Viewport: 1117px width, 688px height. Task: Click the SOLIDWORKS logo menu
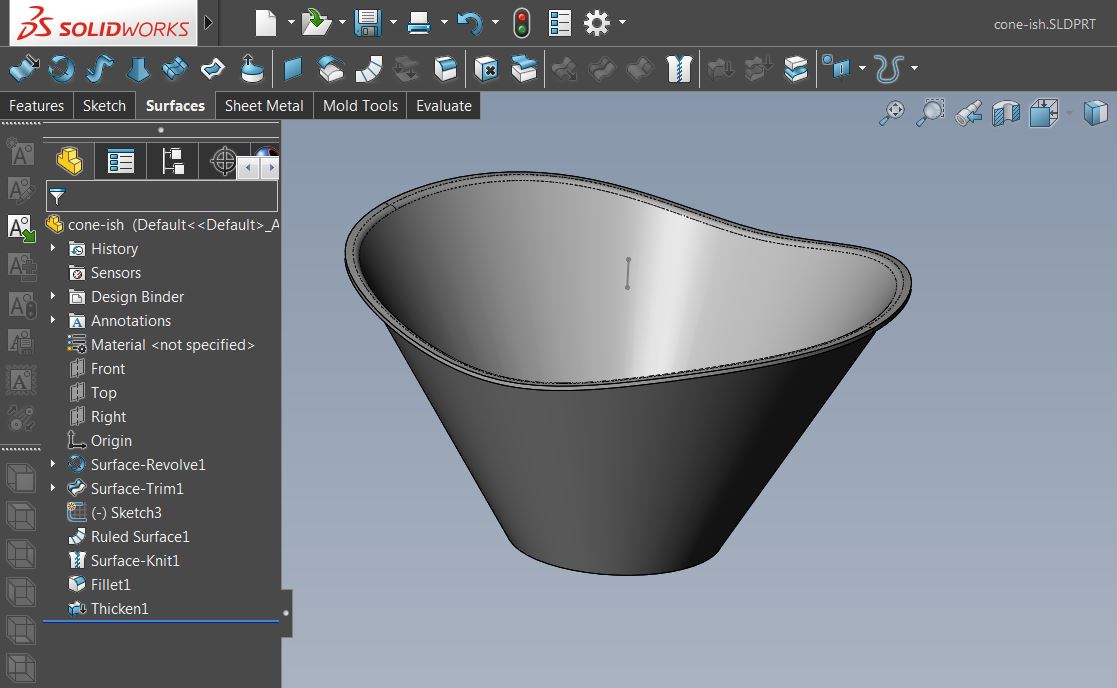99,23
